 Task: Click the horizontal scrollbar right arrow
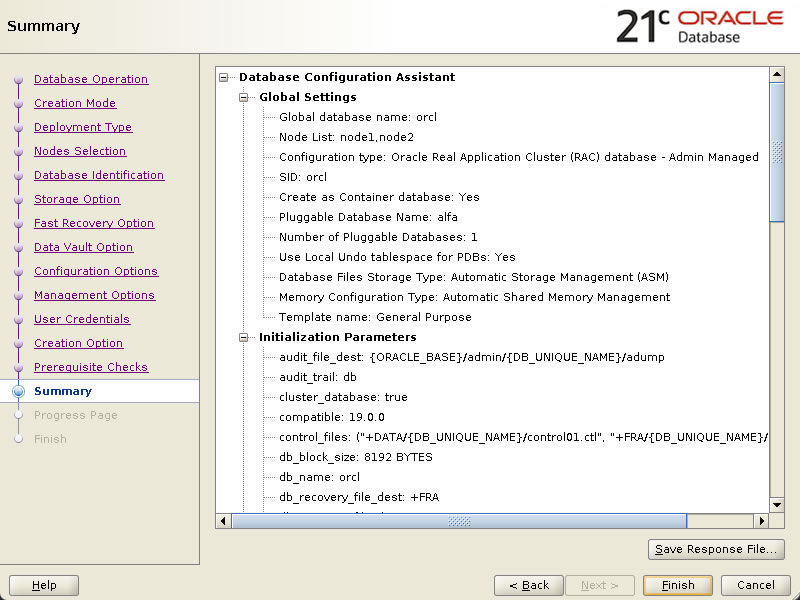761,521
